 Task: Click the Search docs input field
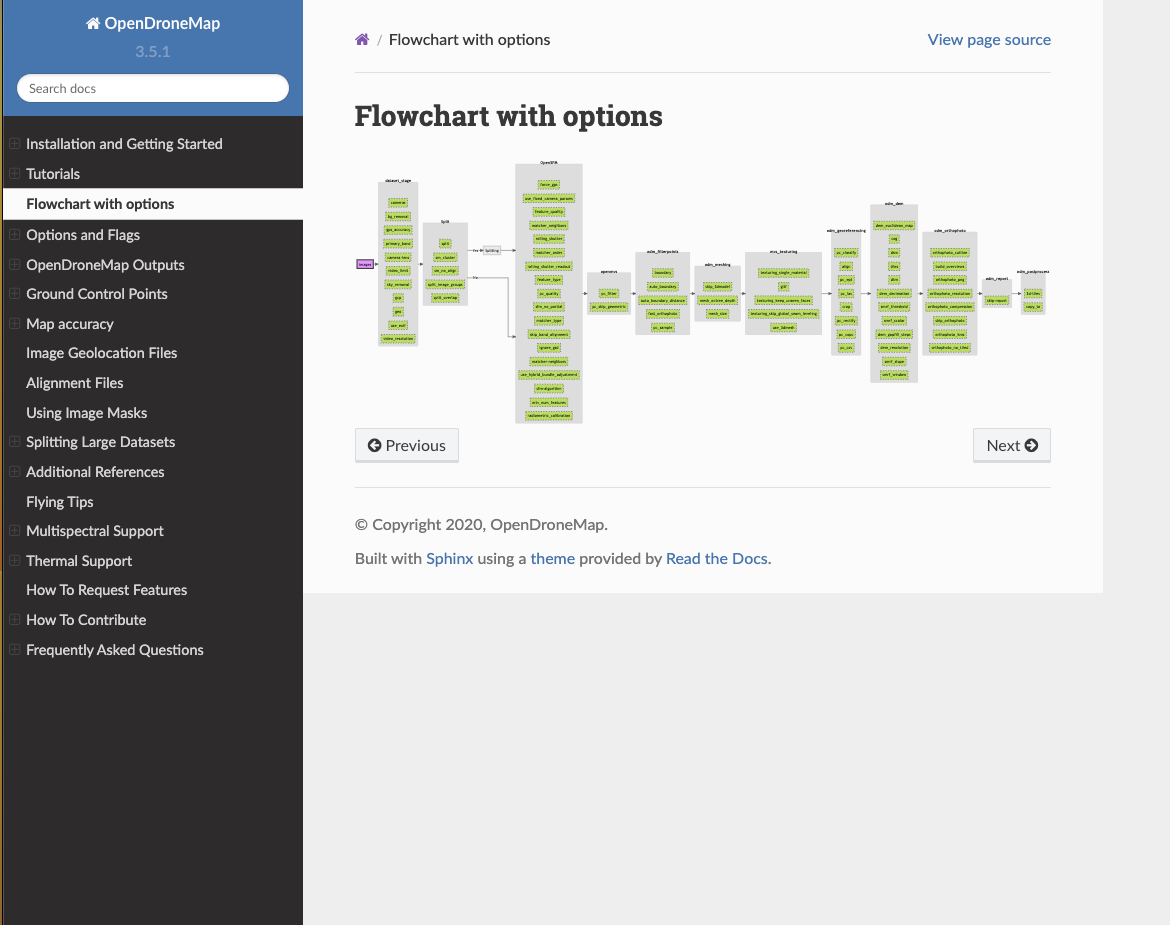[152, 89]
